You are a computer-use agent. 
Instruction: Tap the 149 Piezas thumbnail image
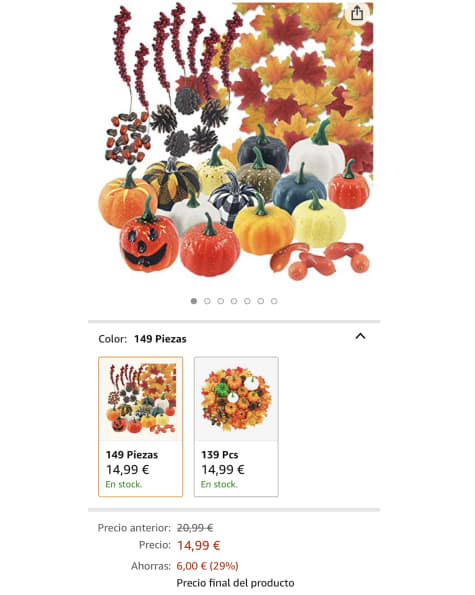tap(141, 398)
